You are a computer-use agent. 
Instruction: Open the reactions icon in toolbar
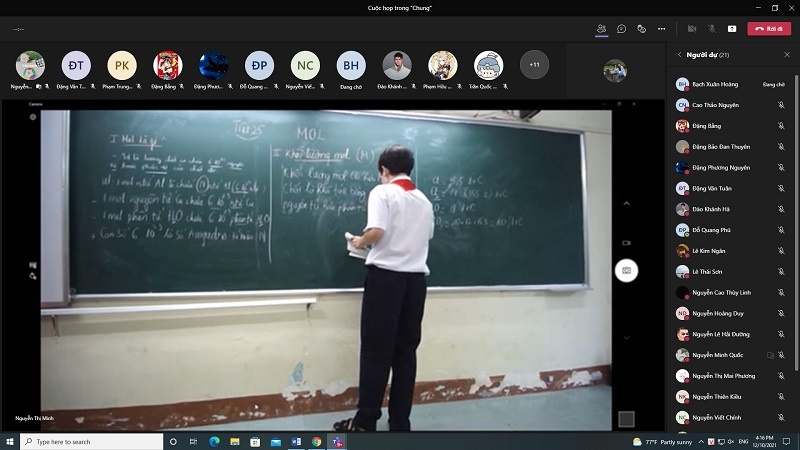(x=641, y=29)
